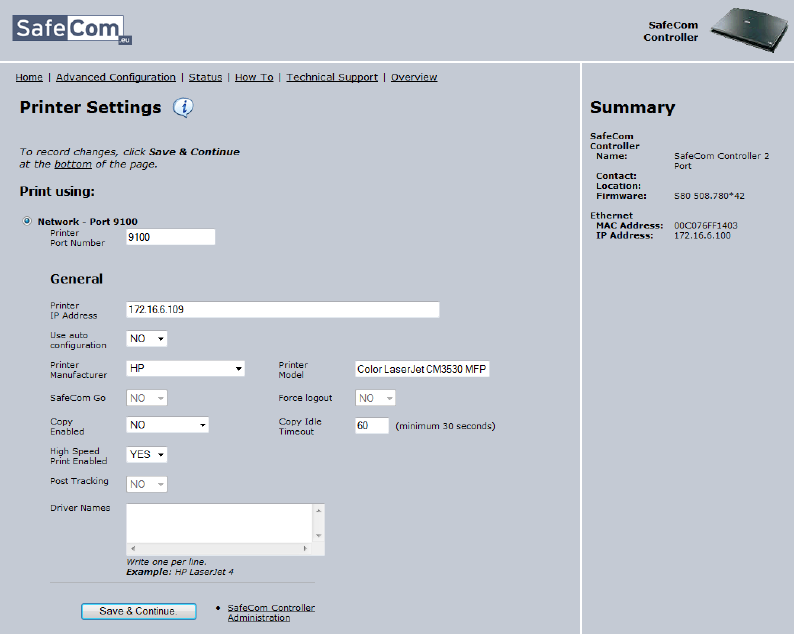
Task: Click the Printer Model field
Action: coord(422,369)
